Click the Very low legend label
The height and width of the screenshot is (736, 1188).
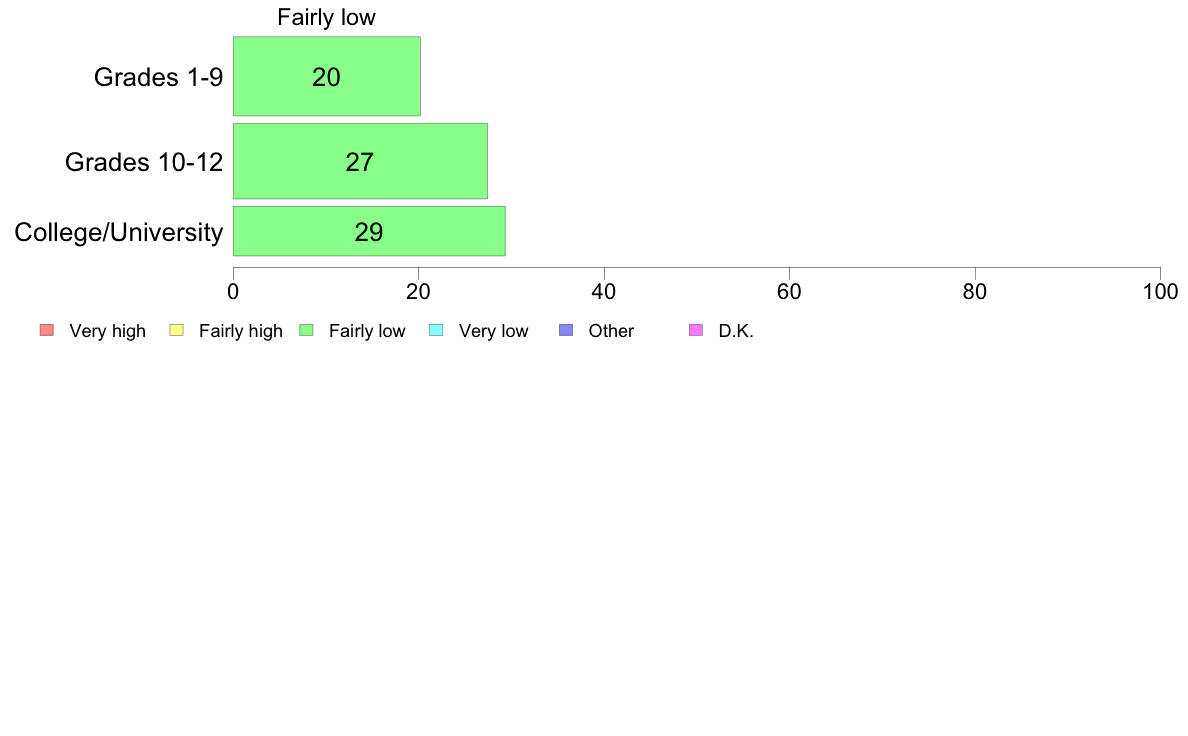(493, 331)
